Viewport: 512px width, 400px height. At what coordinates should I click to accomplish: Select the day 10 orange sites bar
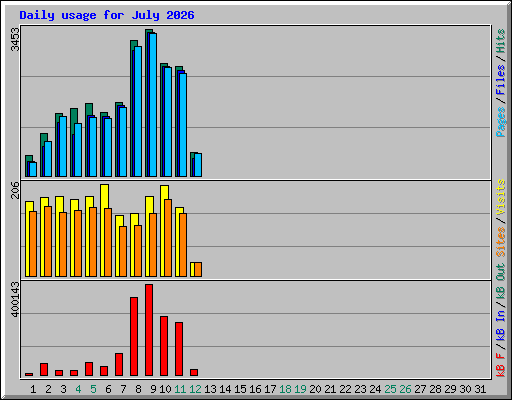(x=168, y=238)
